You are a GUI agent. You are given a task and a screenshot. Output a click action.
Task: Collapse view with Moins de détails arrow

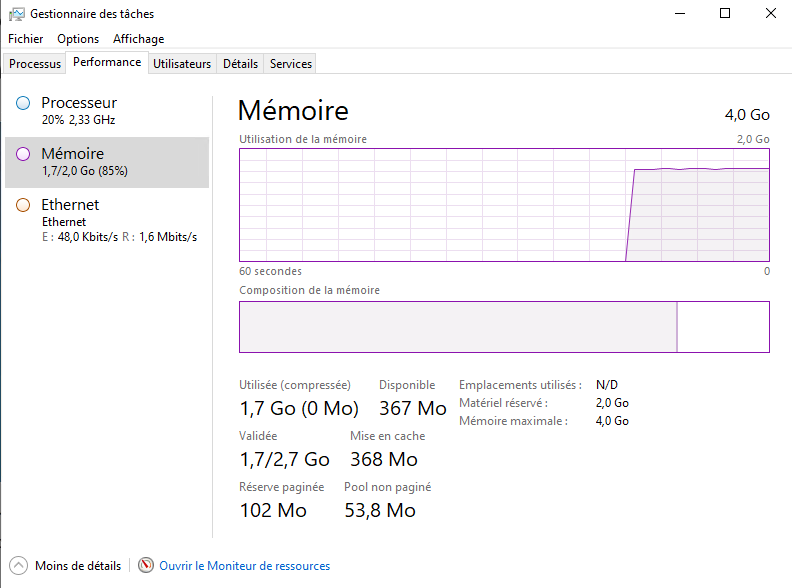[18, 566]
